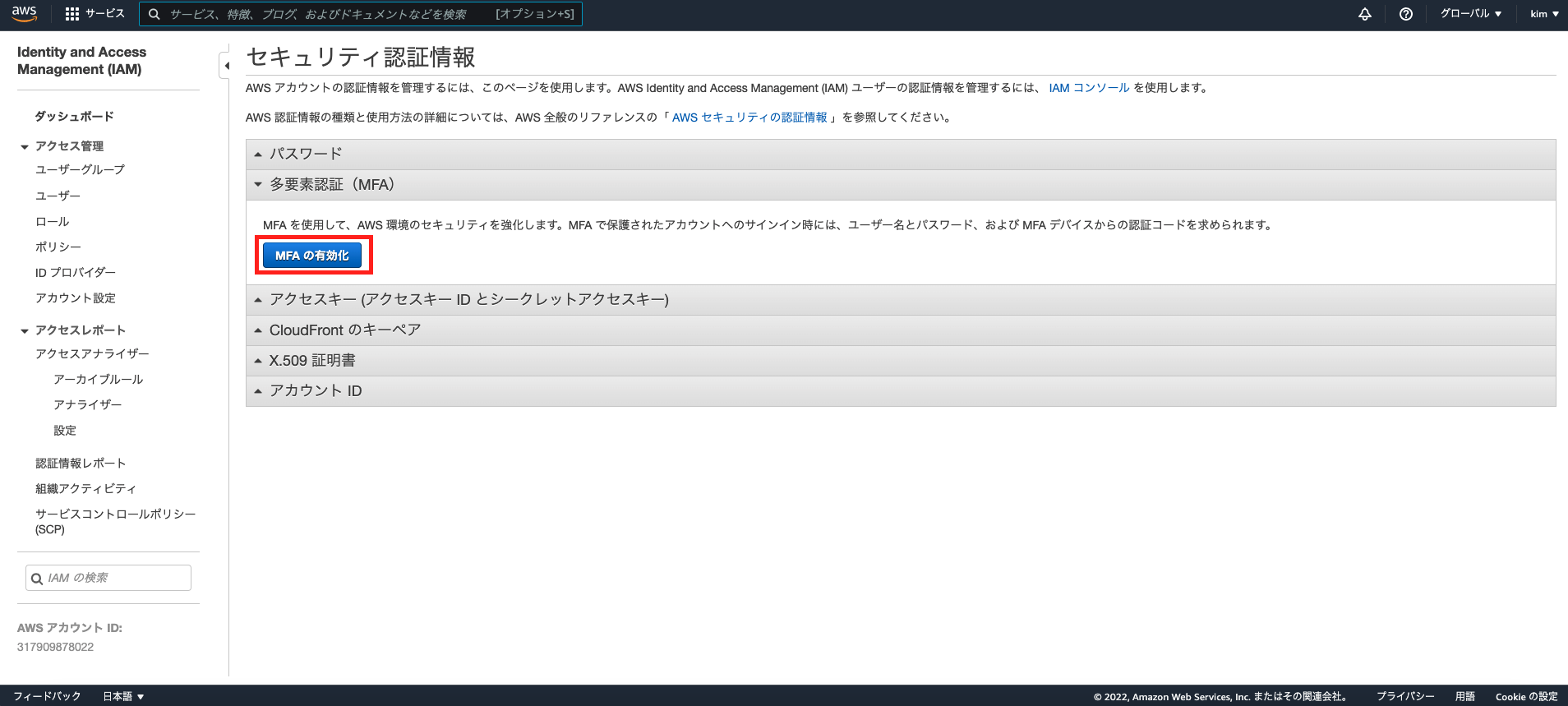Screen dimensions: 1568x706
Task: Open アーカイブルール in sidebar
Action: 98,379
